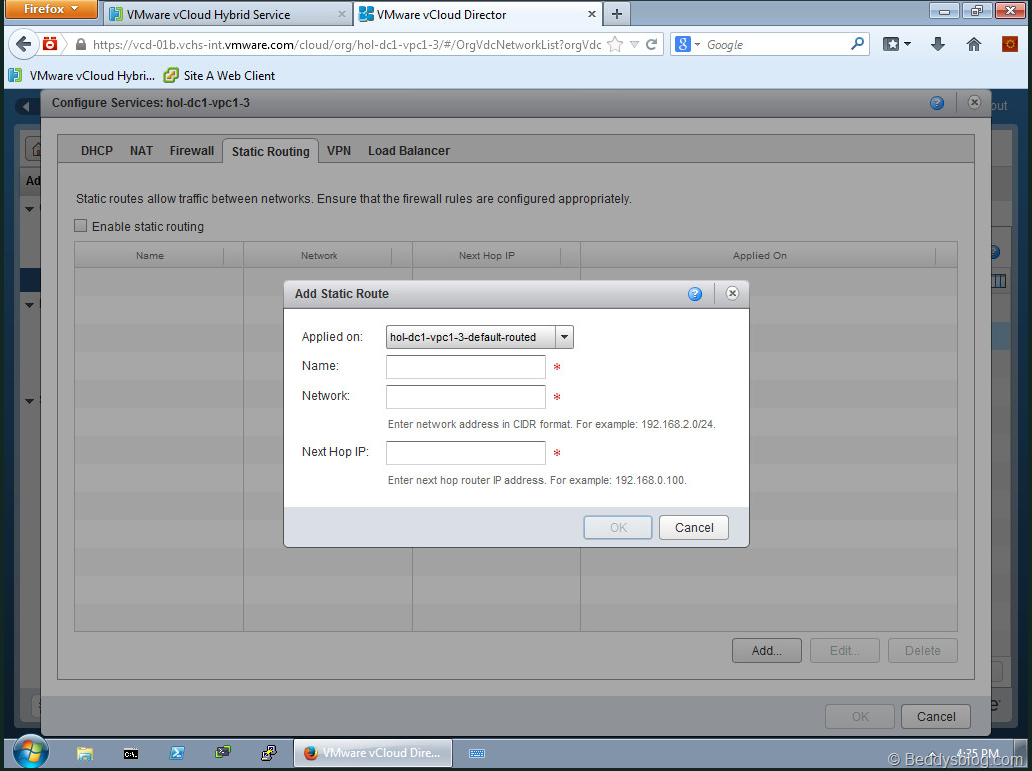Screen dimensions: 1032x771
Task: Cancel the Add Static Route dialog
Action: point(694,527)
